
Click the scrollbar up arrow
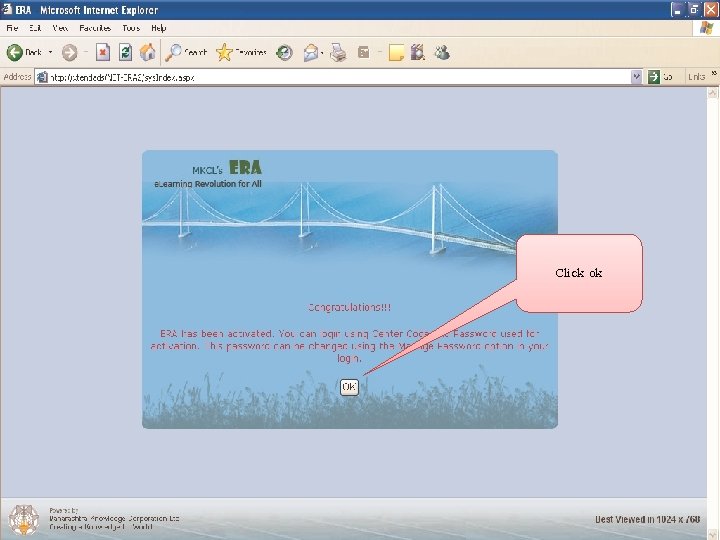click(x=712, y=93)
